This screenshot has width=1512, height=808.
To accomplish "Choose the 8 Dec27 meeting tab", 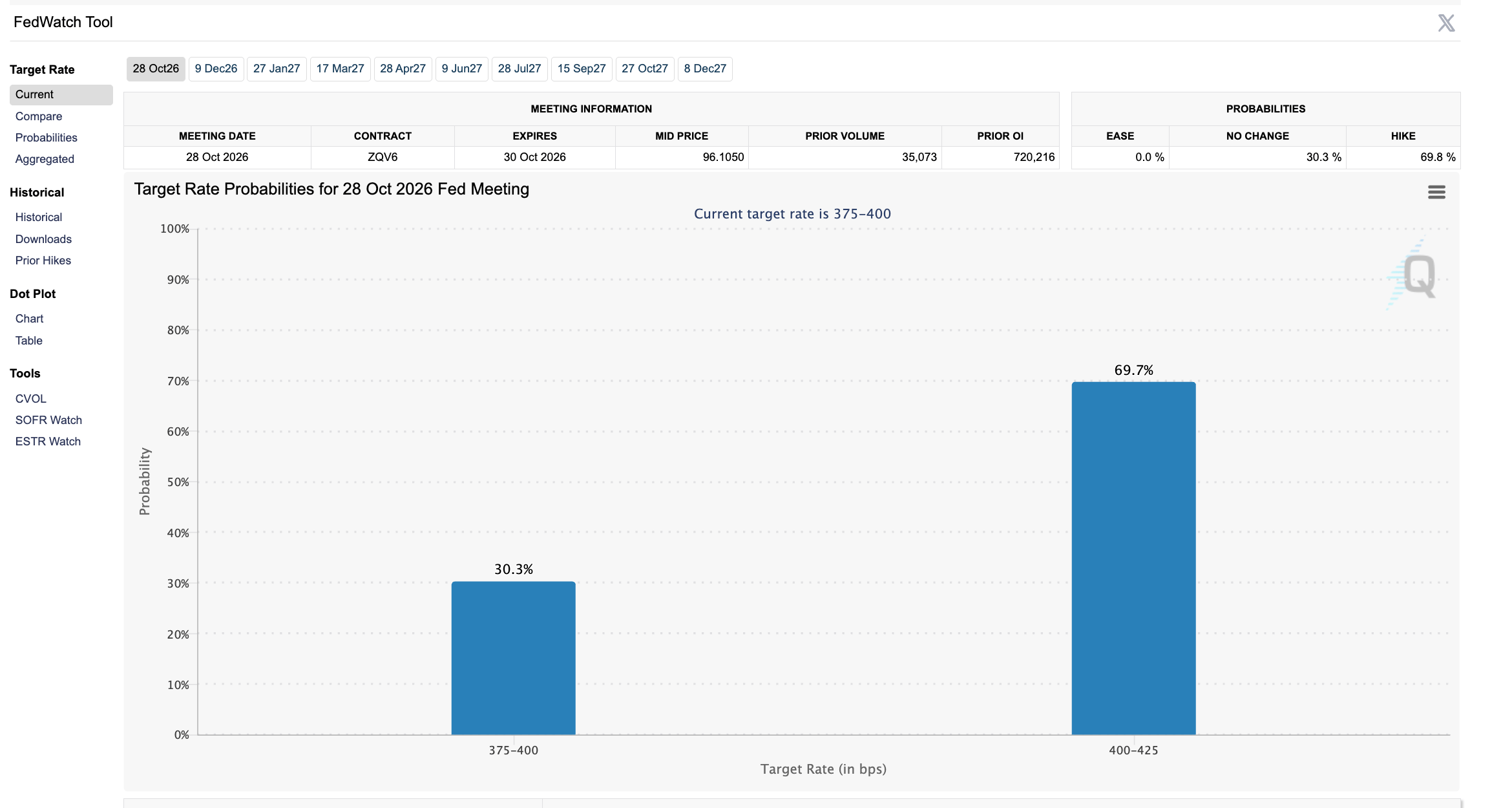I will tap(705, 69).
